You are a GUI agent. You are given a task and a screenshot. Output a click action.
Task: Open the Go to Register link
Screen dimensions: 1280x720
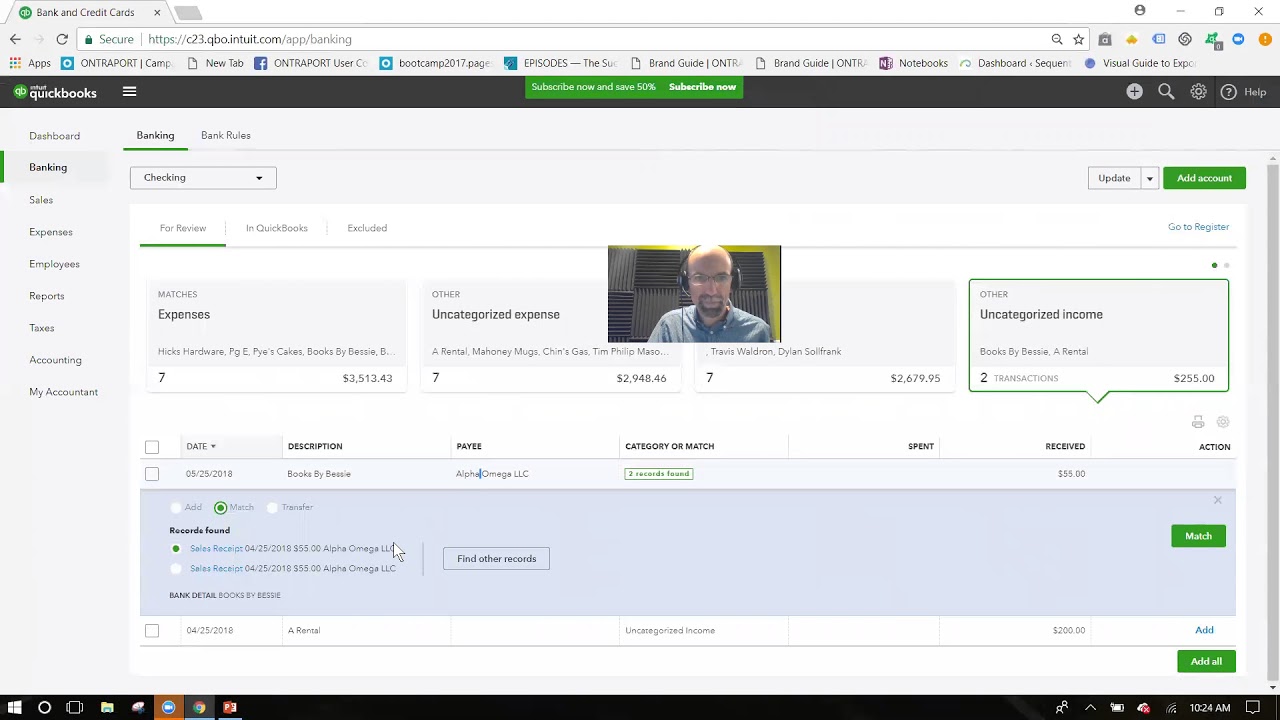(x=1198, y=227)
